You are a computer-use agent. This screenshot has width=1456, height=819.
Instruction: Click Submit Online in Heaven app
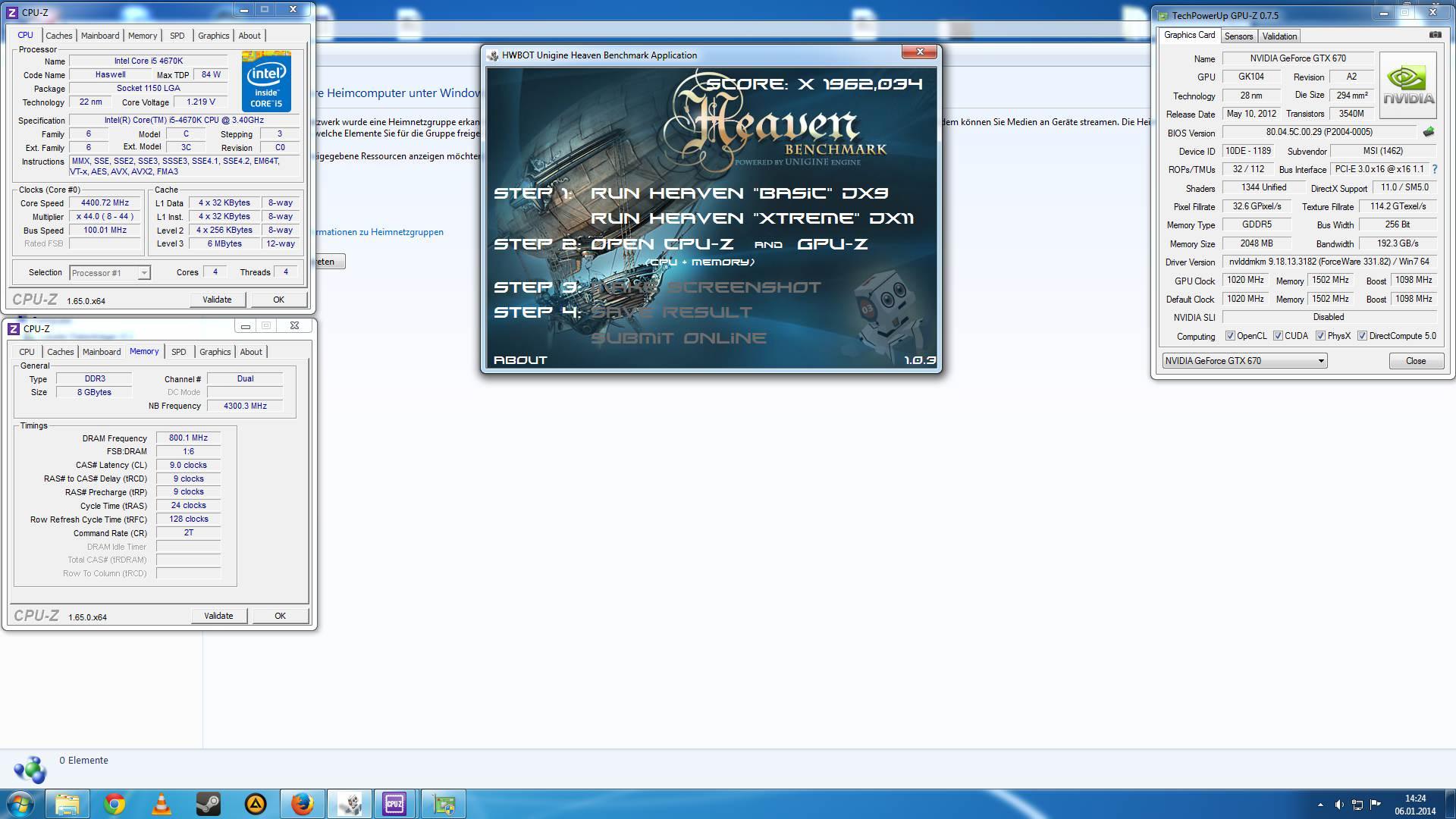679,338
